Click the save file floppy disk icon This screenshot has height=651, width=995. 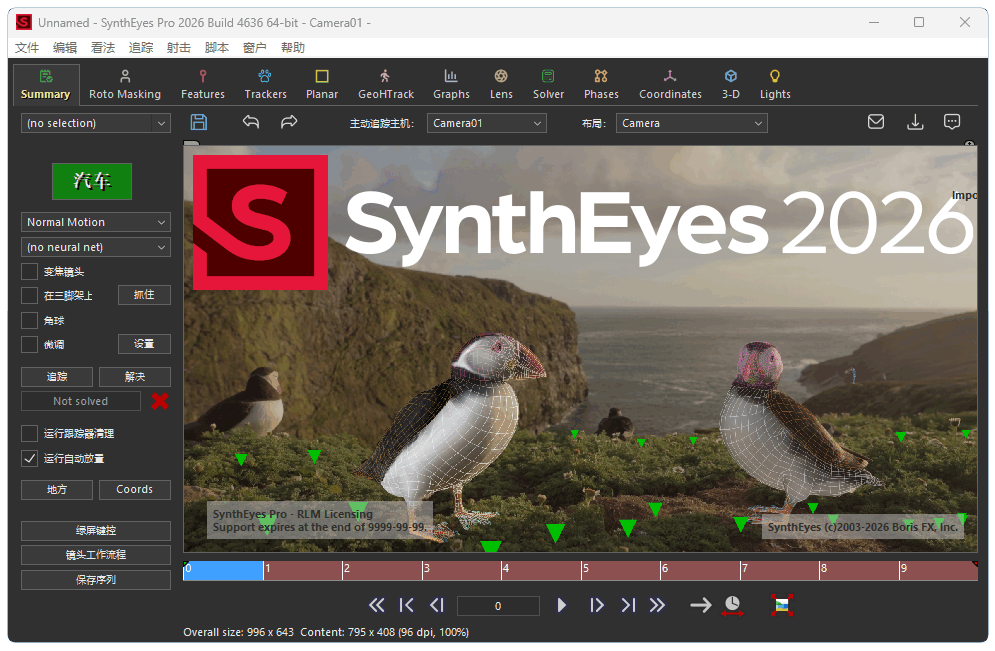199,122
